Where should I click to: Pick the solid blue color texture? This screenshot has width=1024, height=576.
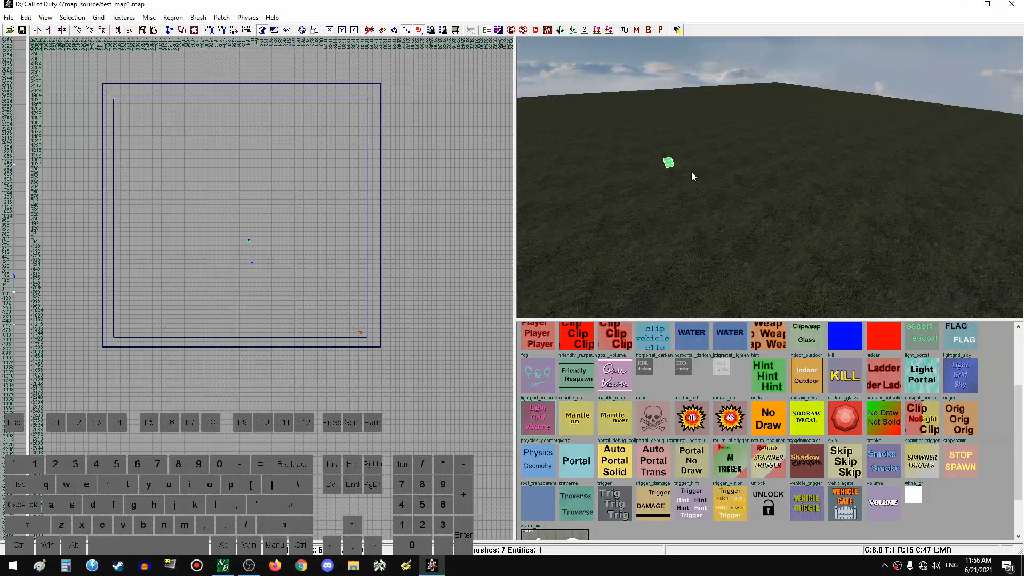click(x=845, y=336)
